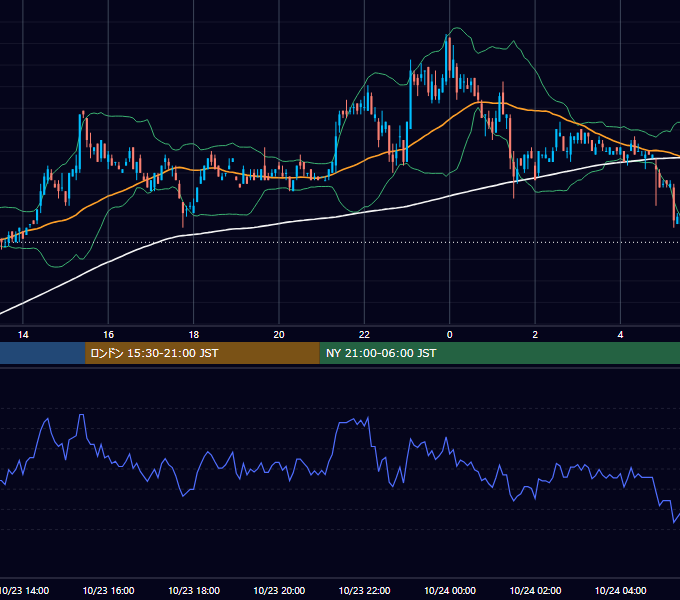Select the NY 21:00-06:00 JST session band
The height and width of the screenshot is (600, 680).
click(500, 353)
